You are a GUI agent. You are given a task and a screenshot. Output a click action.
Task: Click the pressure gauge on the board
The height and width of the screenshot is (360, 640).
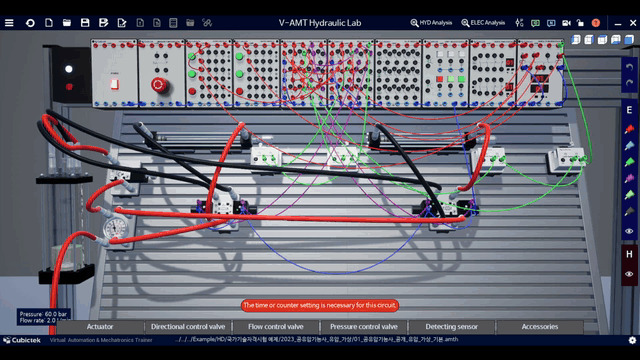click(115, 229)
